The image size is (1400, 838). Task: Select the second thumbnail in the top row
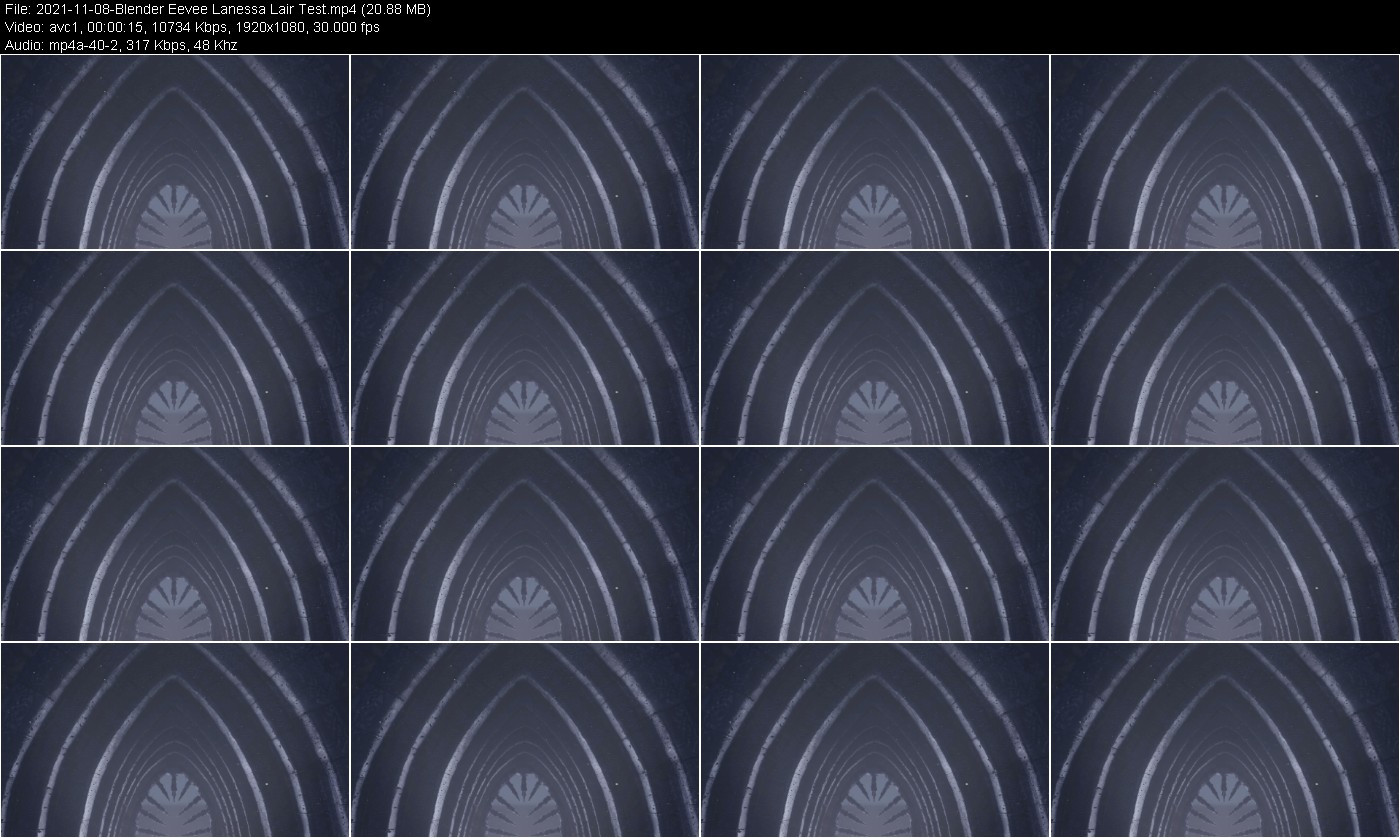pyautogui.click(x=525, y=151)
